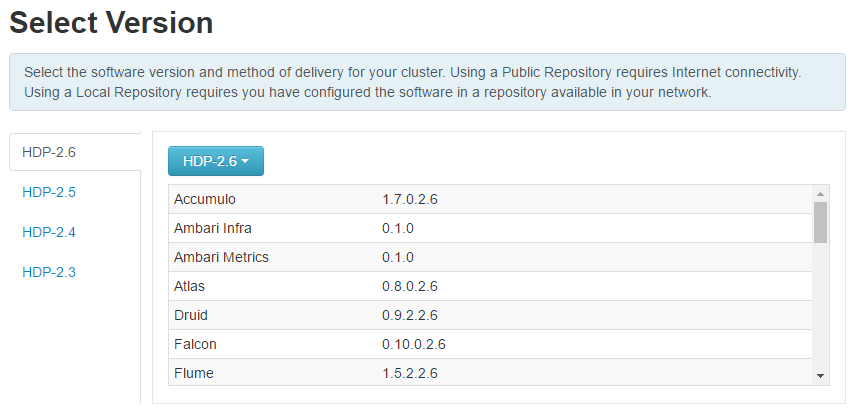Open the HDP-2.6 version dropdown button
This screenshot has width=852, height=409.
(216, 161)
